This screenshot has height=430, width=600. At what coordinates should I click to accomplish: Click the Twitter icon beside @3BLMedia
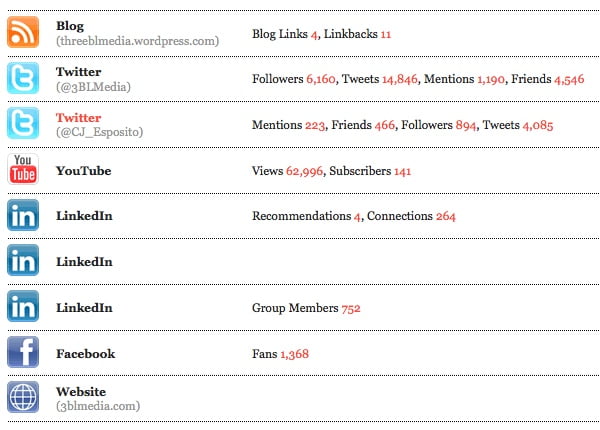(23, 78)
